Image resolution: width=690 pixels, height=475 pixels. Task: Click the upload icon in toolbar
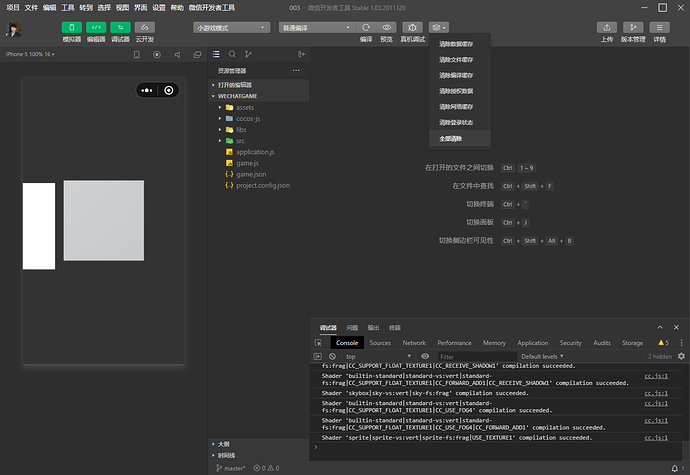[x=606, y=27]
